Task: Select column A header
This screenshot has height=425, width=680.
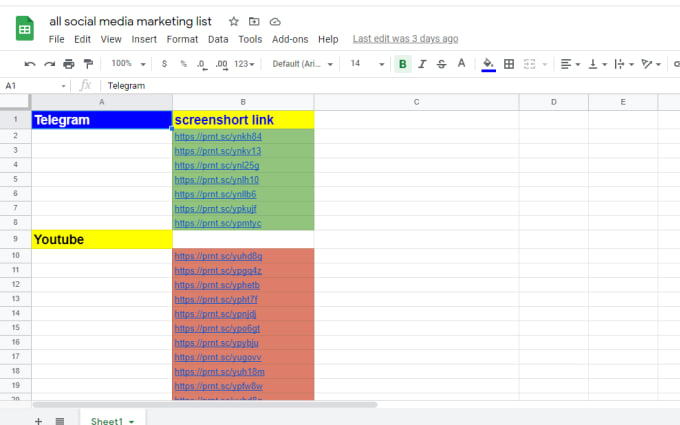Action: (x=102, y=102)
